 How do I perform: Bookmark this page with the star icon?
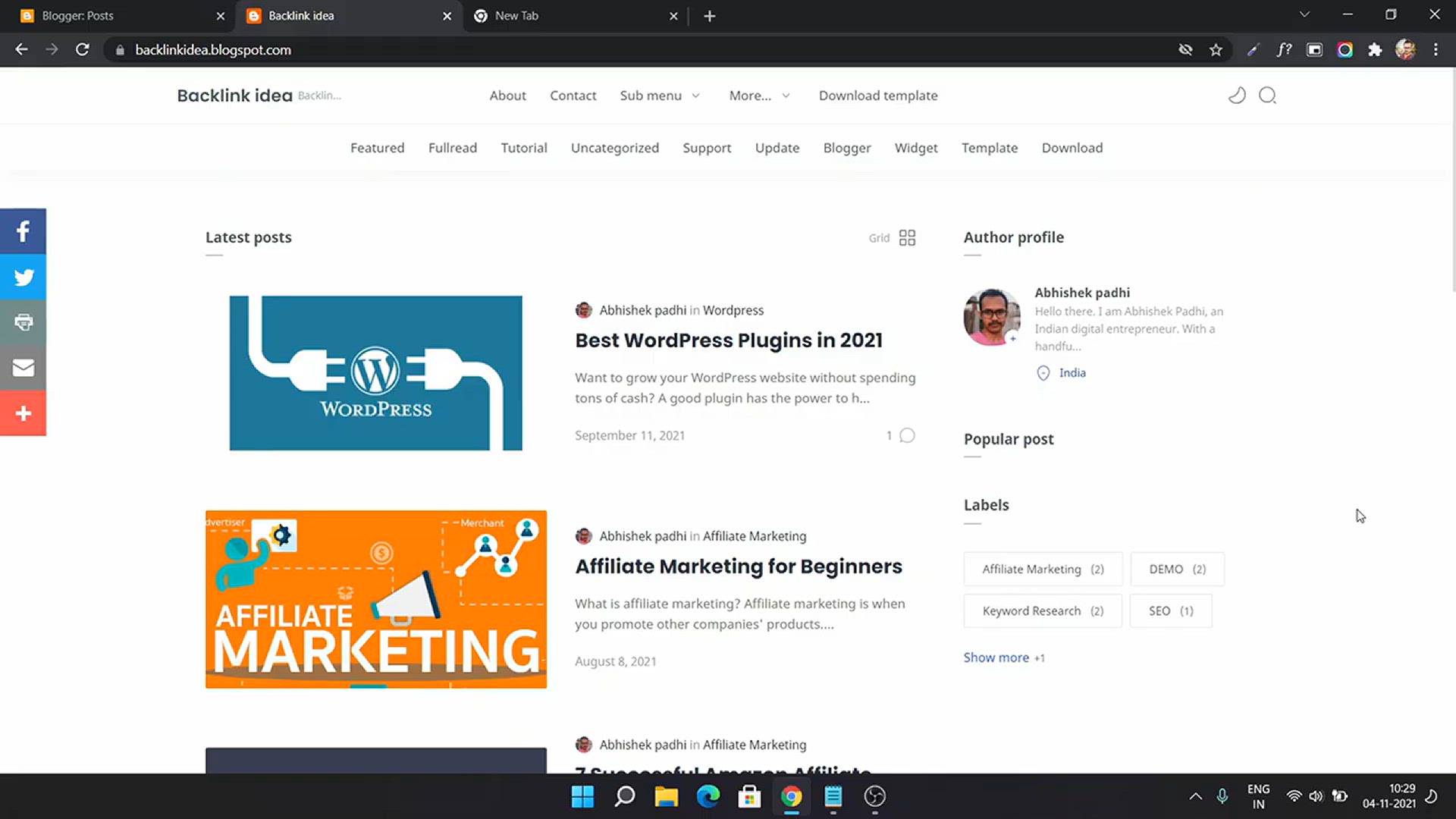point(1216,50)
